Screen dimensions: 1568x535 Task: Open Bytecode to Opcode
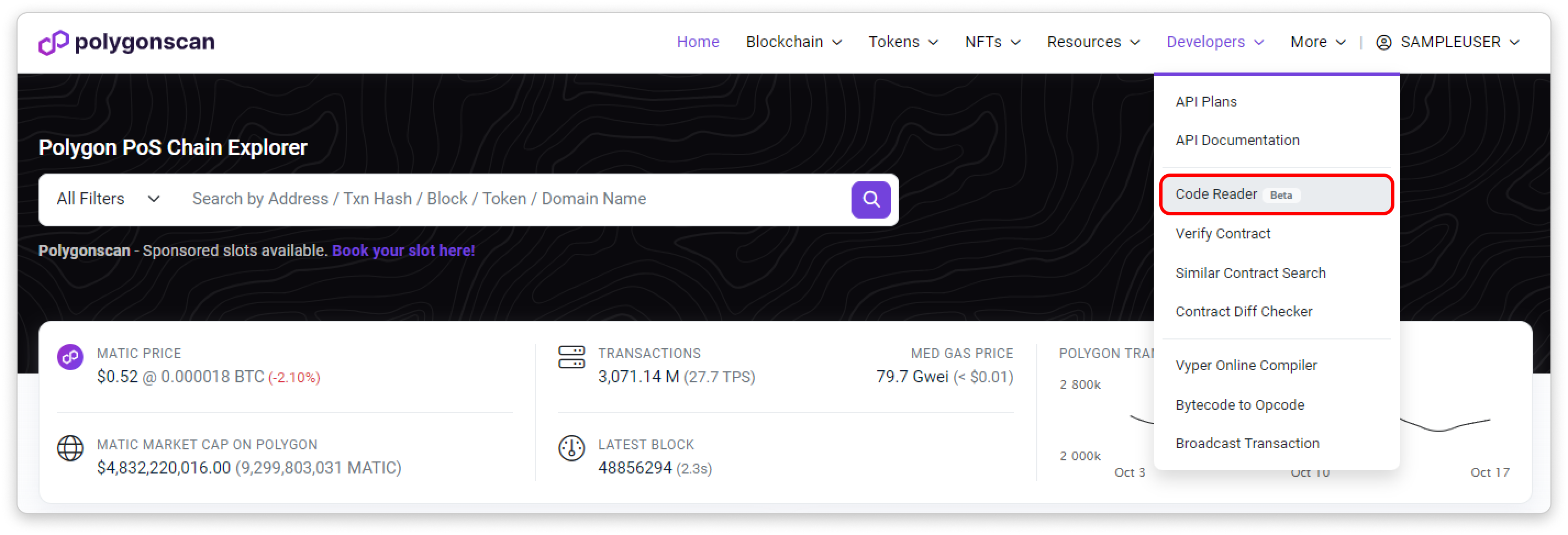click(x=1276, y=405)
